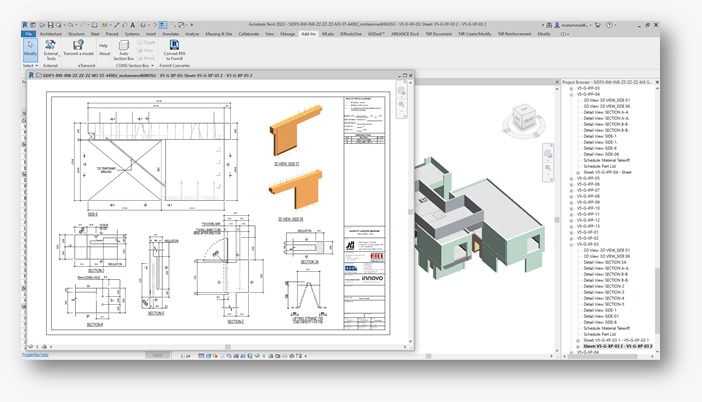Switch to the Annotate ribbon tab
The image size is (702, 402).
pyautogui.click(x=170, y=34)
